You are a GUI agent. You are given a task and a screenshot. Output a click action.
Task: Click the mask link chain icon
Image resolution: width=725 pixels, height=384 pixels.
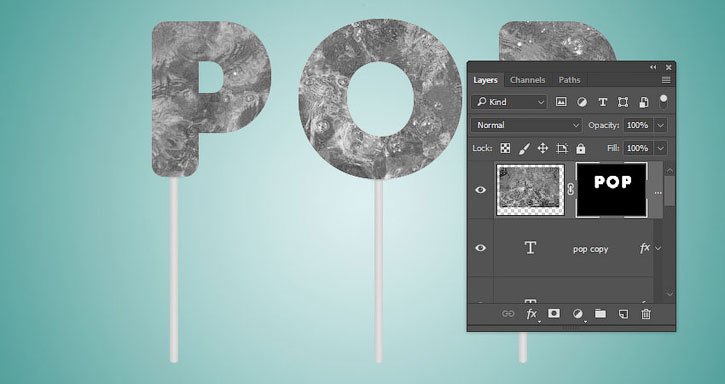coord(570,189)
